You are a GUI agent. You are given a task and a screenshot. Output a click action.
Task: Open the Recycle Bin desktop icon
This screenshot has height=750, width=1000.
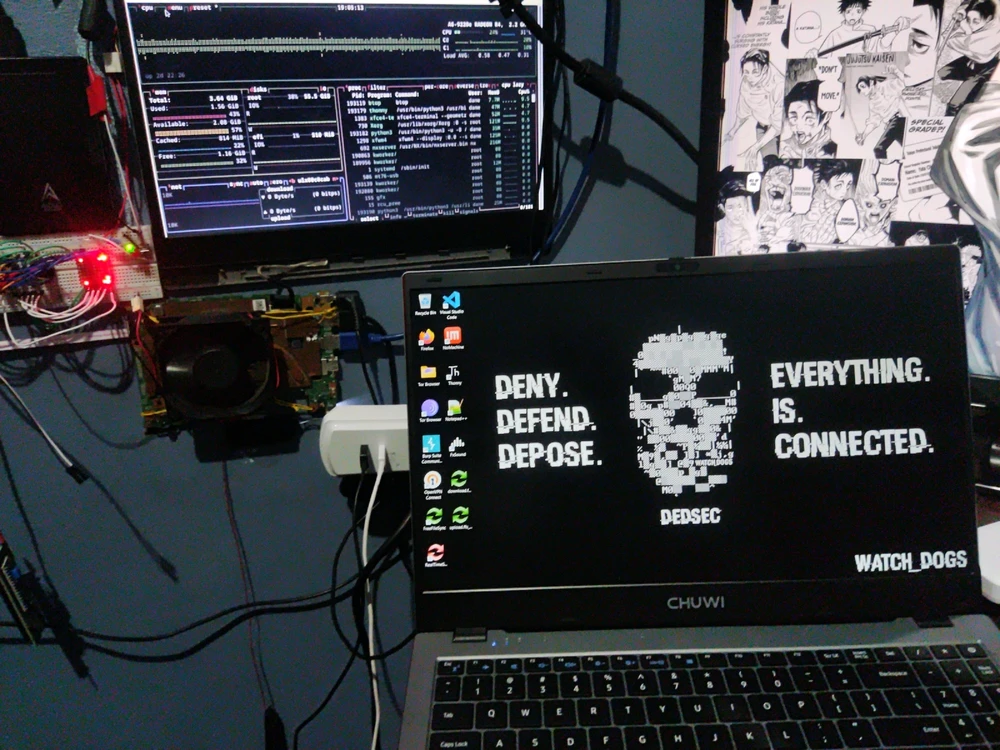pyautogui.click(x=425, y=304)
